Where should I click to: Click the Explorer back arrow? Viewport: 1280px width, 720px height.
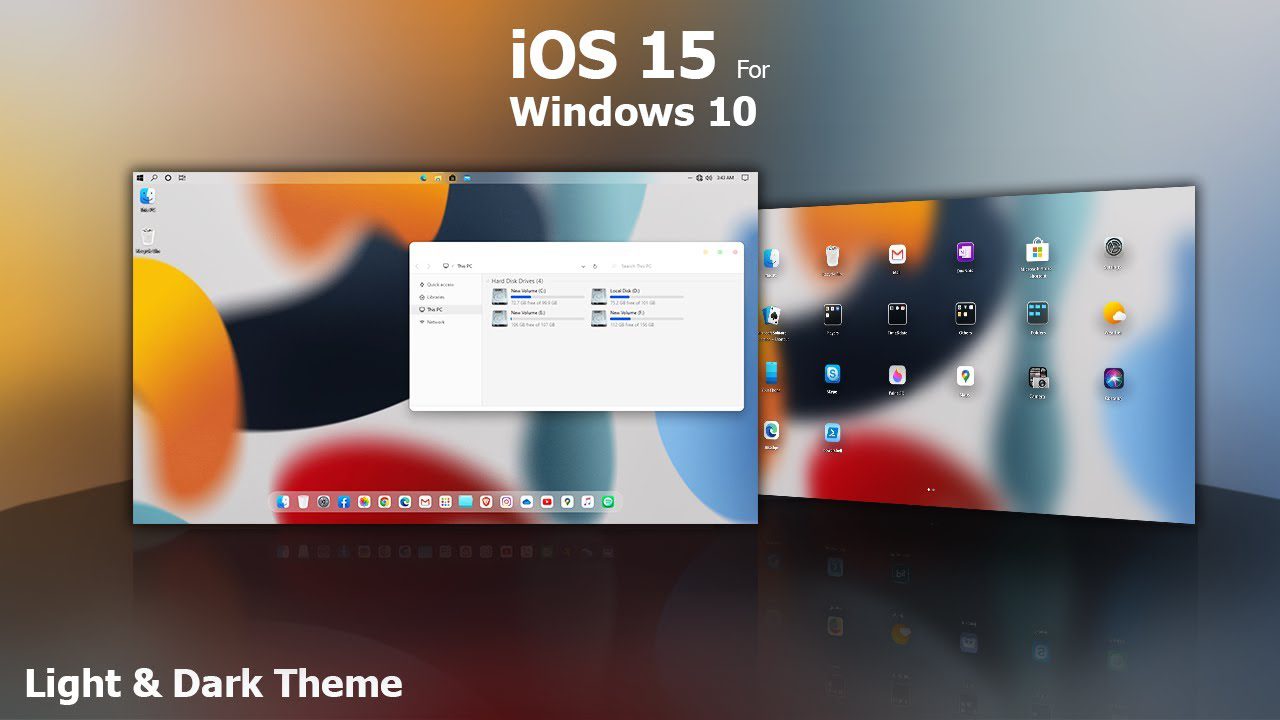tap(417, 266)
